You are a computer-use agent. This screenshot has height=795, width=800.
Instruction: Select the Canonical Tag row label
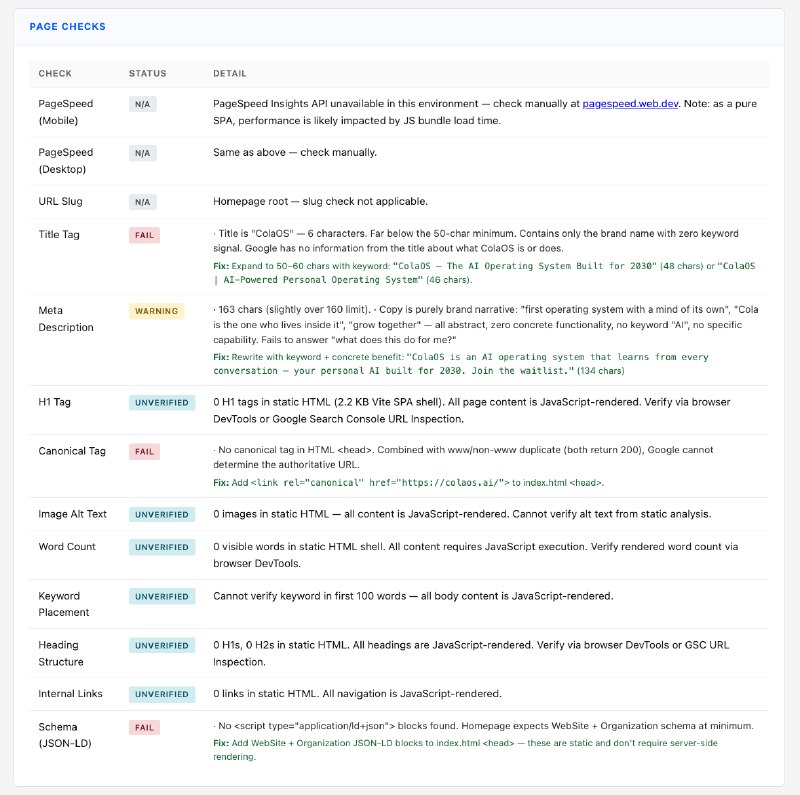[72, 451]
